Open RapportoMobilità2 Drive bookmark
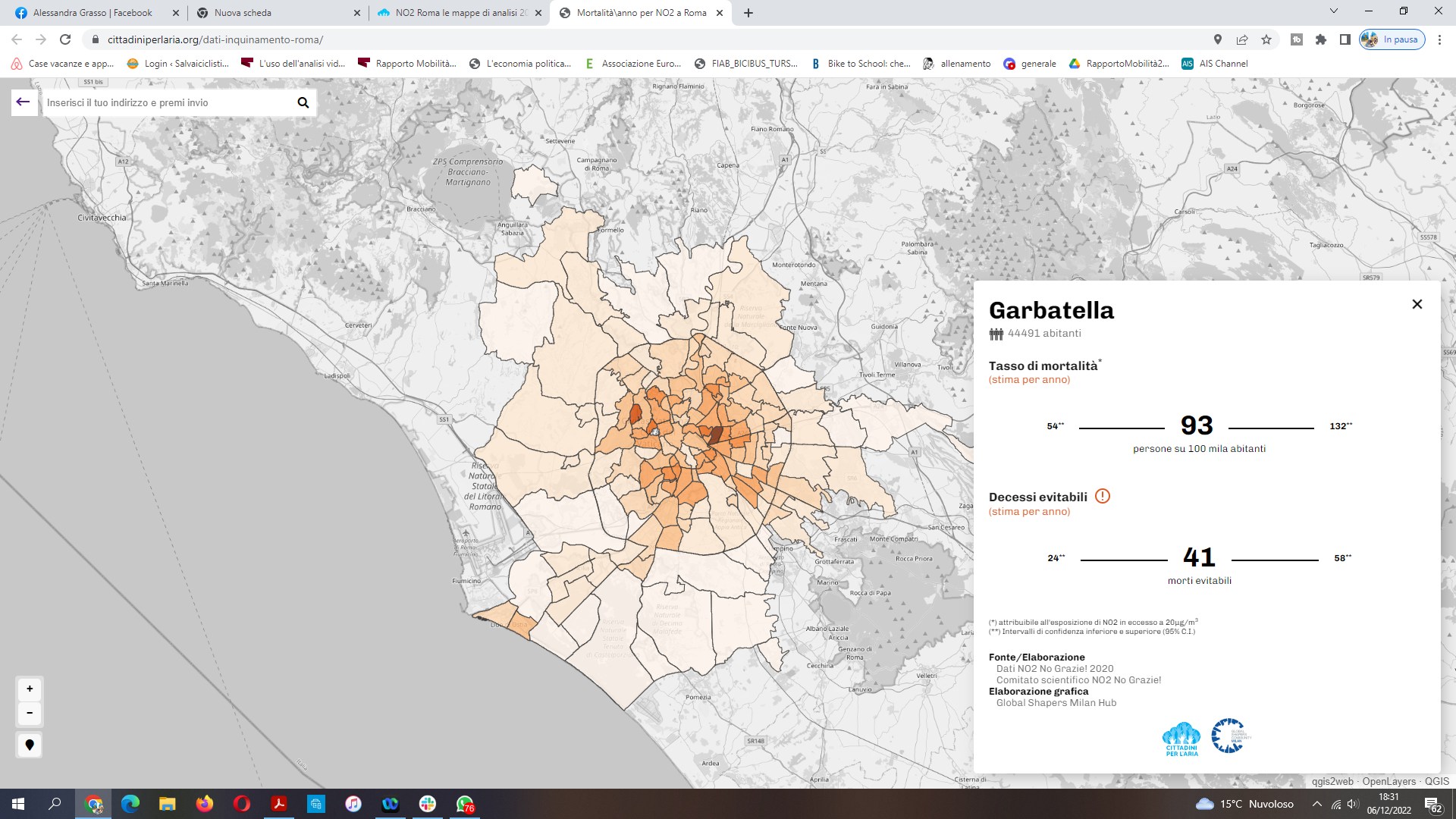1456x819 pixels. pyautogui.click(x=1119, y=64)
